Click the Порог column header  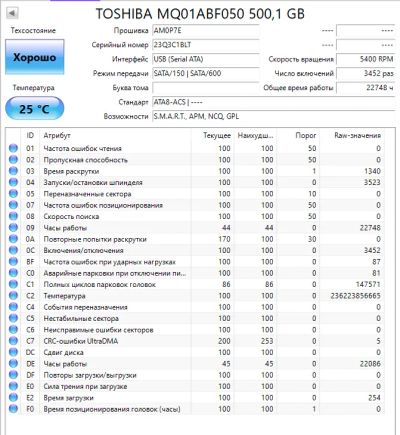point(306,135)
